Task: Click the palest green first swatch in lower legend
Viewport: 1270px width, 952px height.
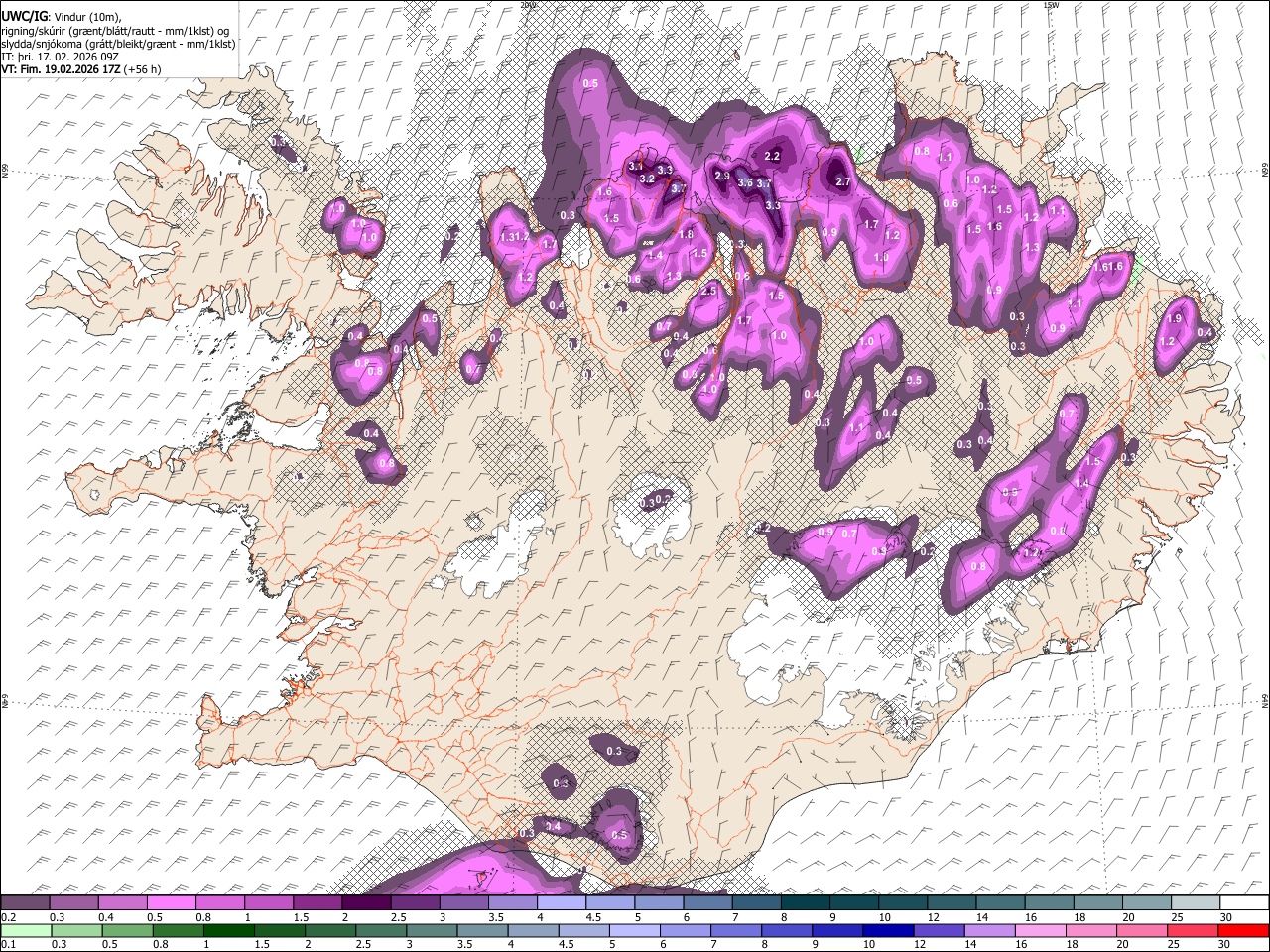Action: tap(25, 930)
